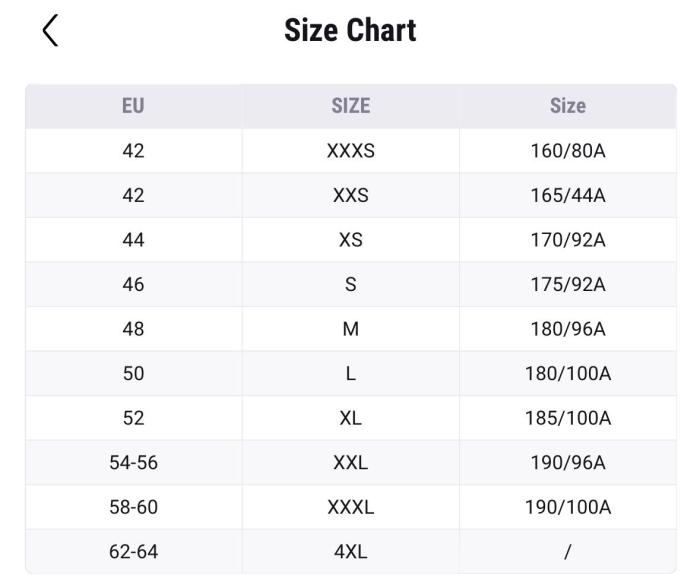Image resolution: width=700 pixels, height=585 pixels.
Task: Click the 165/44A measurement cell
Action: point(567,196)
